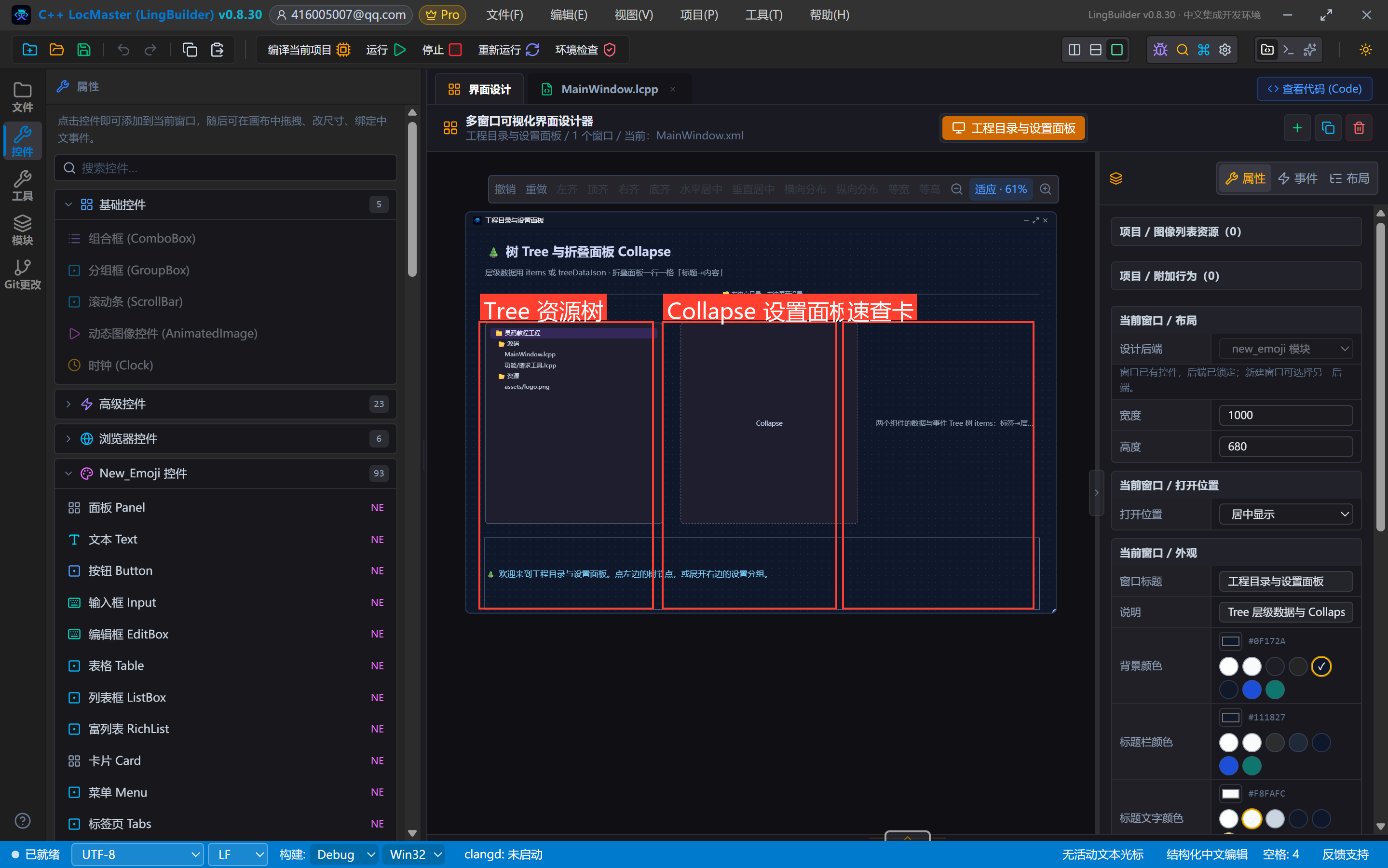Open the 文件 sidebar panel
The width and height of the screenshot is (1388, 868).
(x=22, y=97)
